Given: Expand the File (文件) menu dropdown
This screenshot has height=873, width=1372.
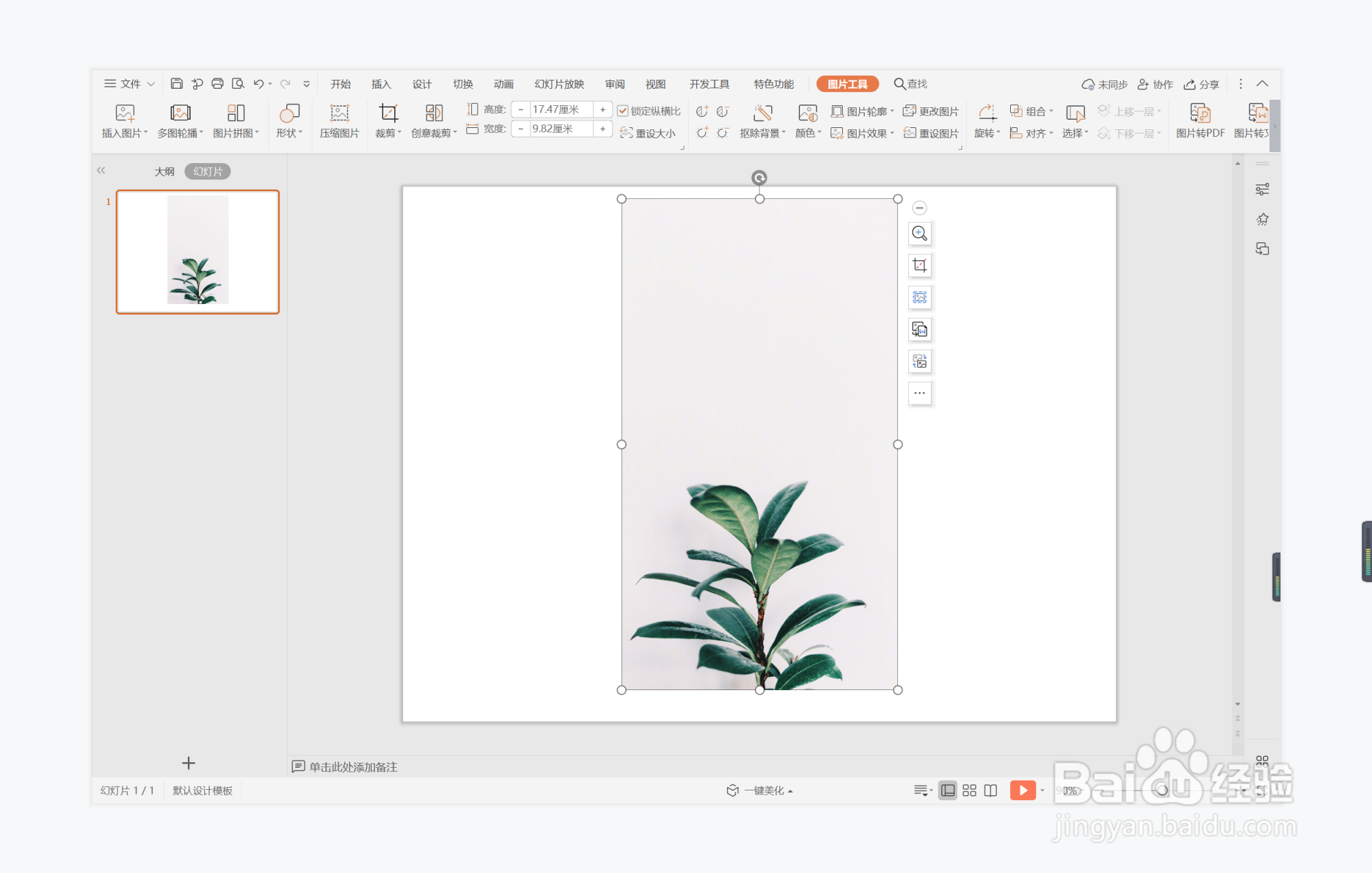Looking at the screenshot, I should [x=129, y=84].
